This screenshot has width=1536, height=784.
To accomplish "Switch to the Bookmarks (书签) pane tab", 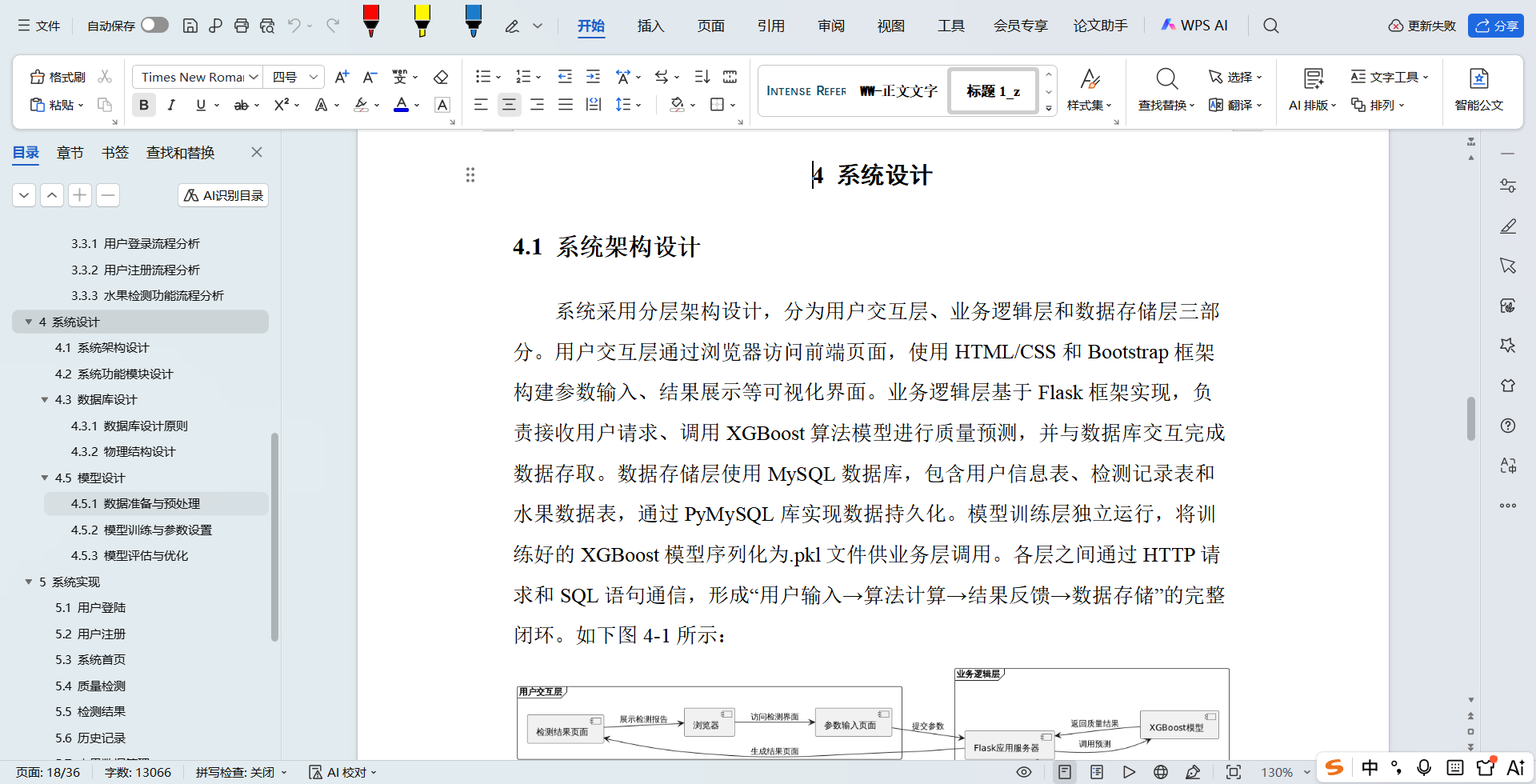I will pyautogui.click(x=115, y=152).
